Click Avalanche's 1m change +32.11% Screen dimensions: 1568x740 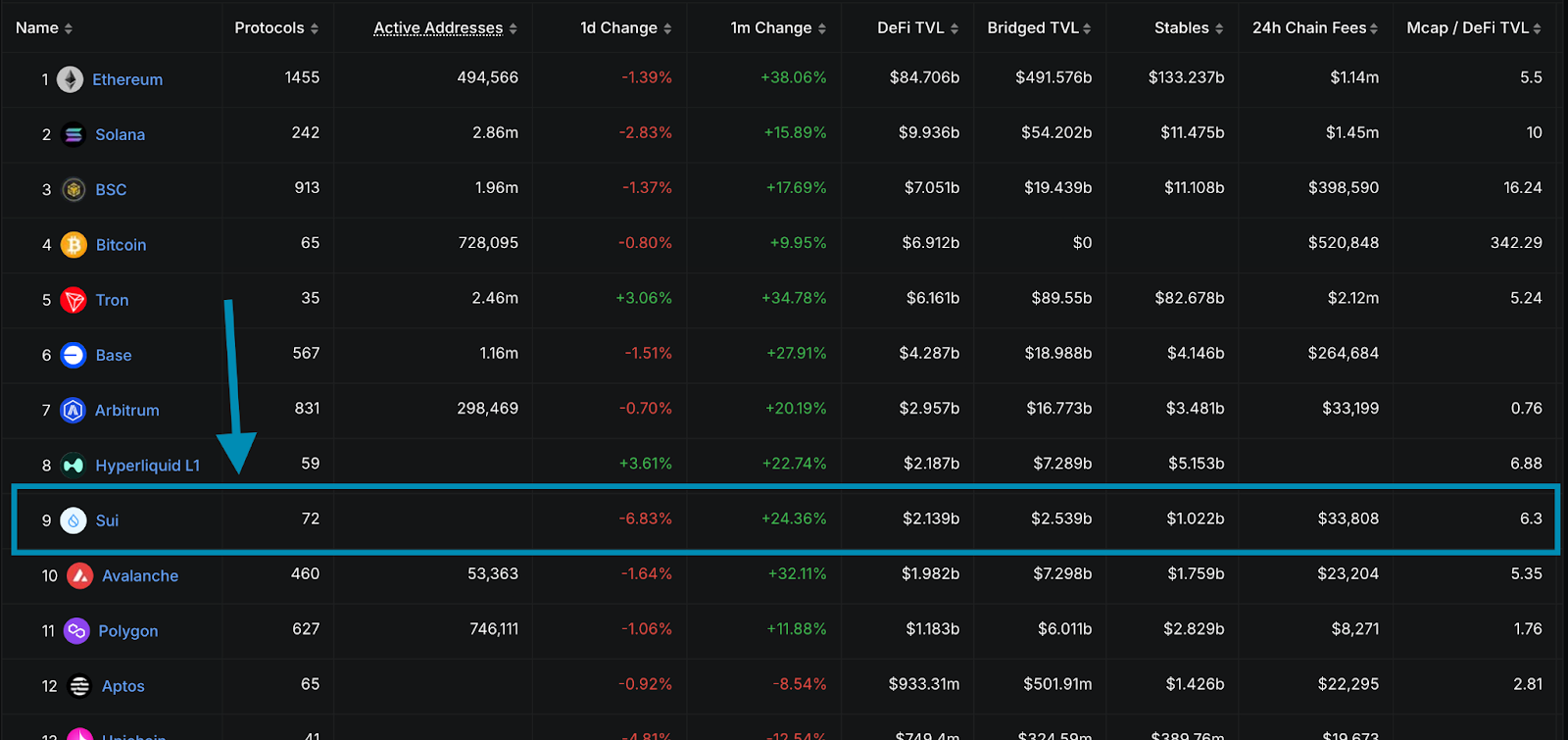[x=797, y=573]
